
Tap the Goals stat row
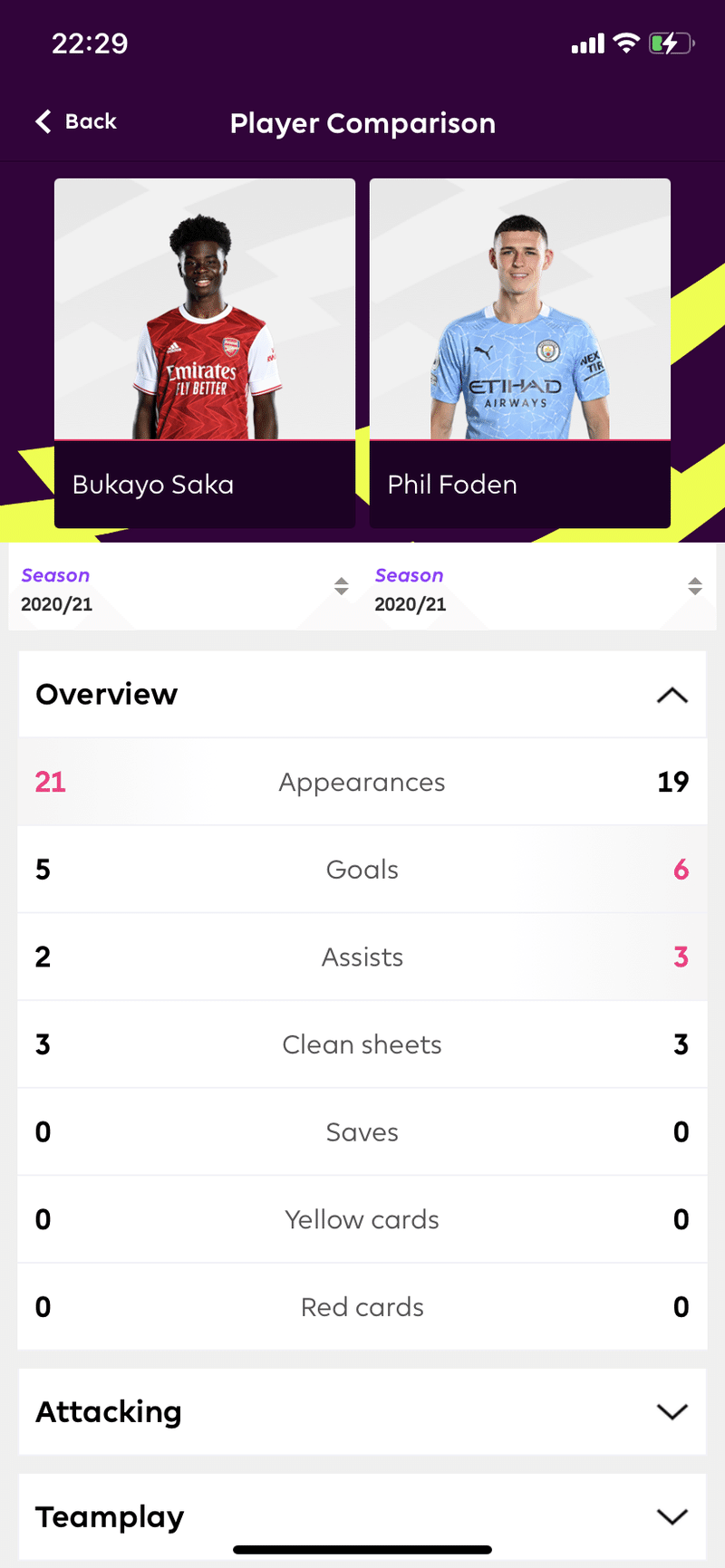362,870
